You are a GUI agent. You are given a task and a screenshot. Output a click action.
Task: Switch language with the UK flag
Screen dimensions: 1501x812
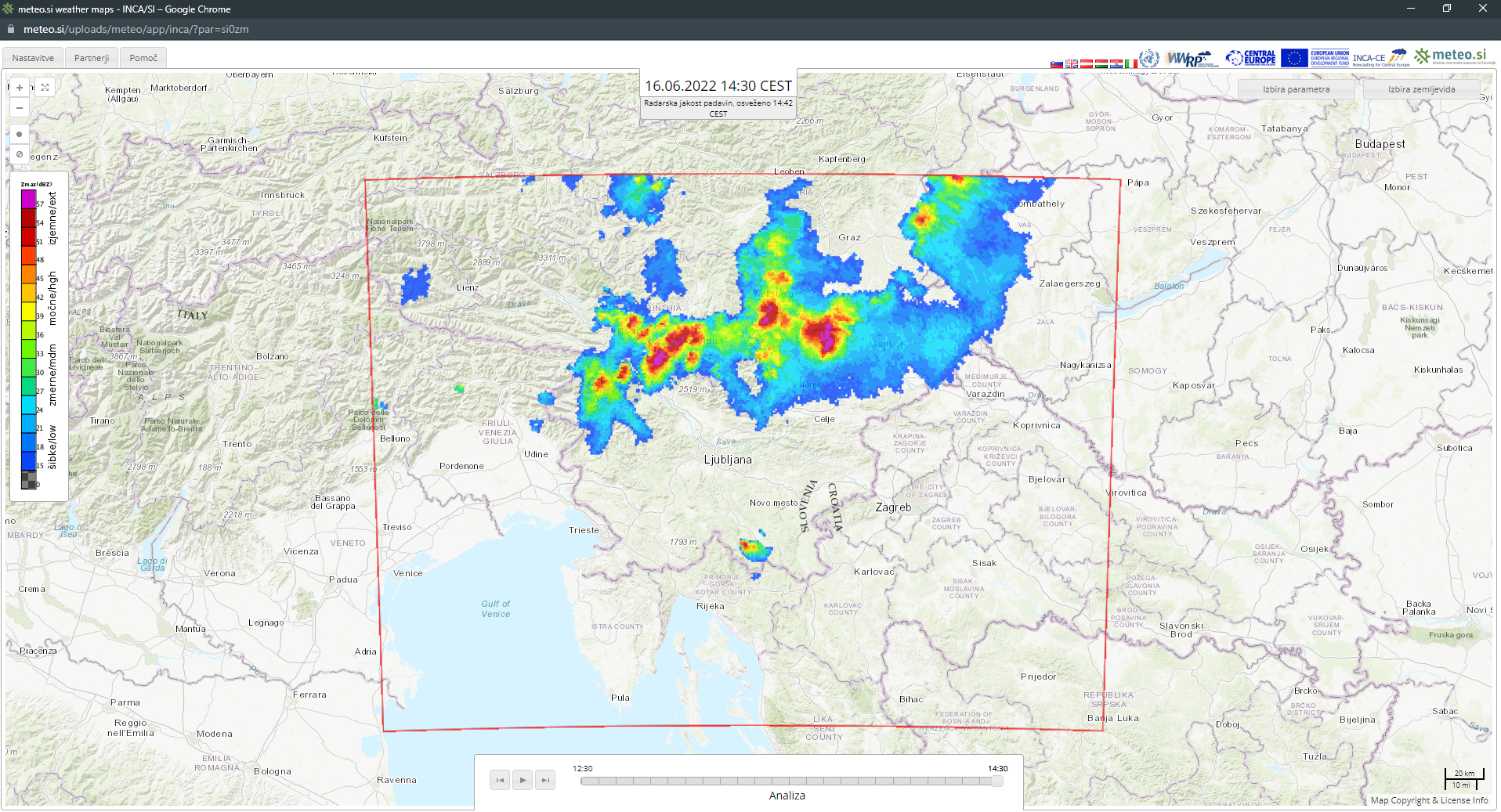[x=1072, y=63]
